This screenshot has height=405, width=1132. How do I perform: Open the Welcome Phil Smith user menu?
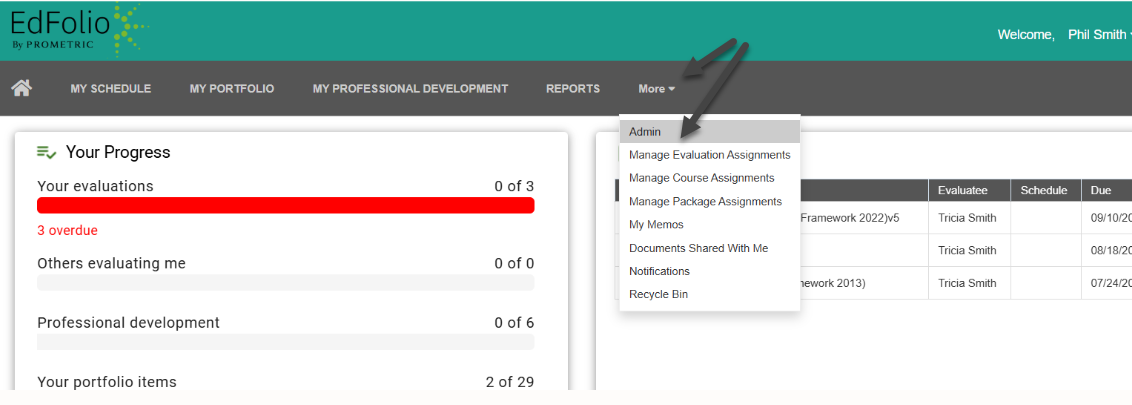tap(1064, 35)
